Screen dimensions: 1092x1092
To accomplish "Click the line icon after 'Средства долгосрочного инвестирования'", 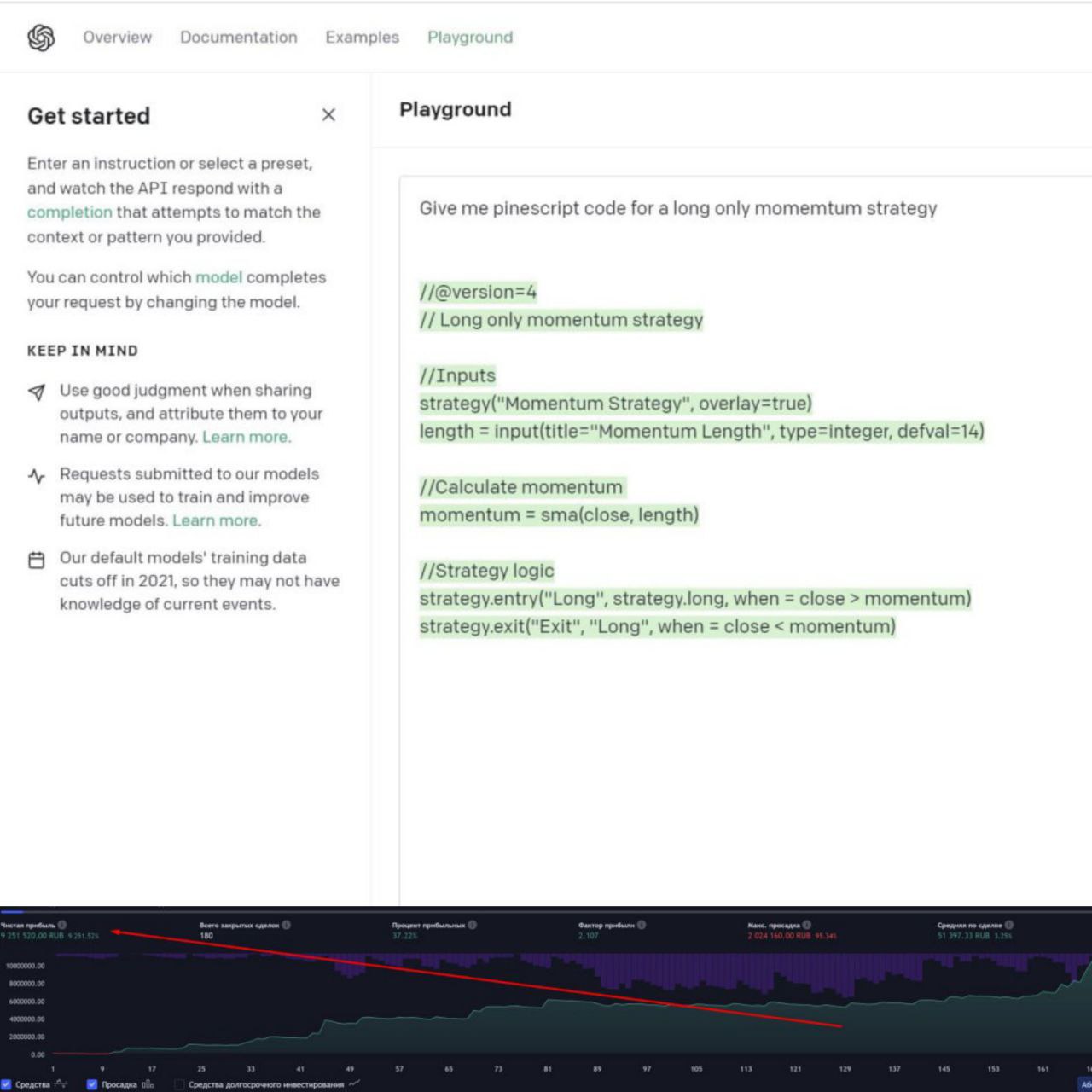I will 354,1084.
